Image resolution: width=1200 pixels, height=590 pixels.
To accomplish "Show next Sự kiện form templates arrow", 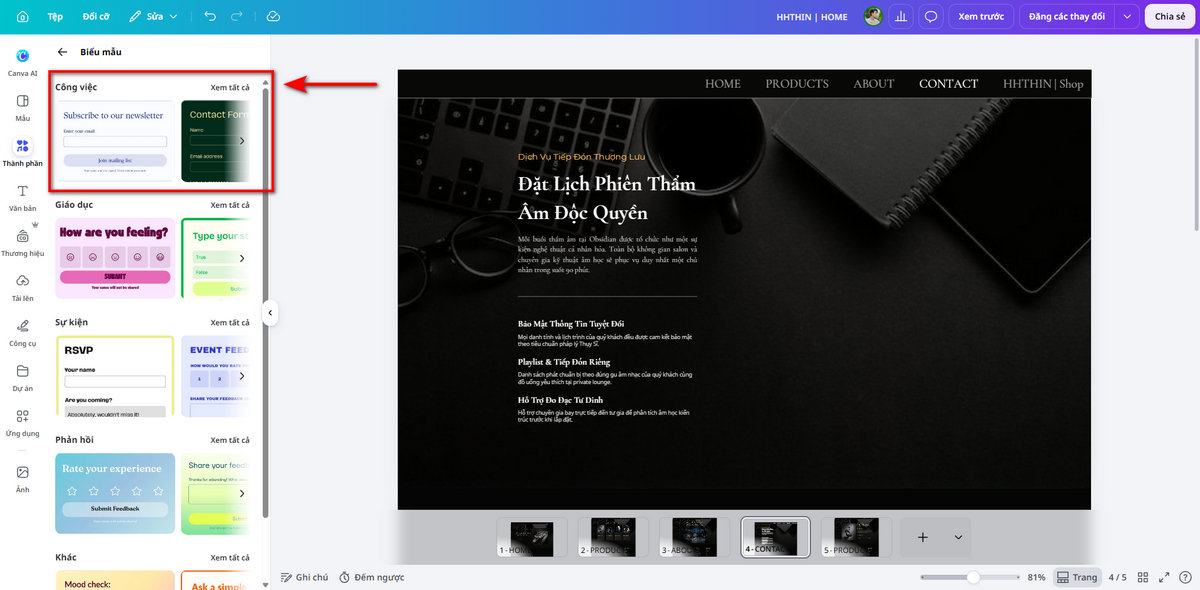I will [242, 376].
